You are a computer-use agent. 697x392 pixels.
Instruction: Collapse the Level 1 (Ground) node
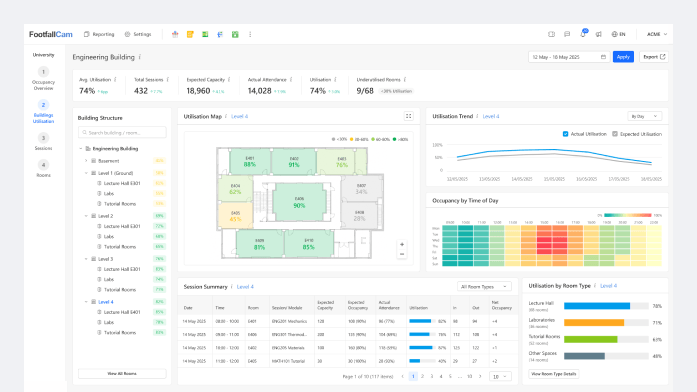pyautogui.click(x=86, y=173)
